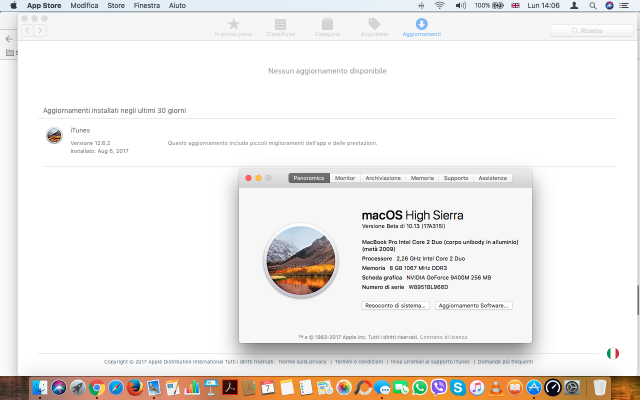This screenshot has width=640, height=400.
Task: Open volume control in menu bar
Action: point(460,5)
